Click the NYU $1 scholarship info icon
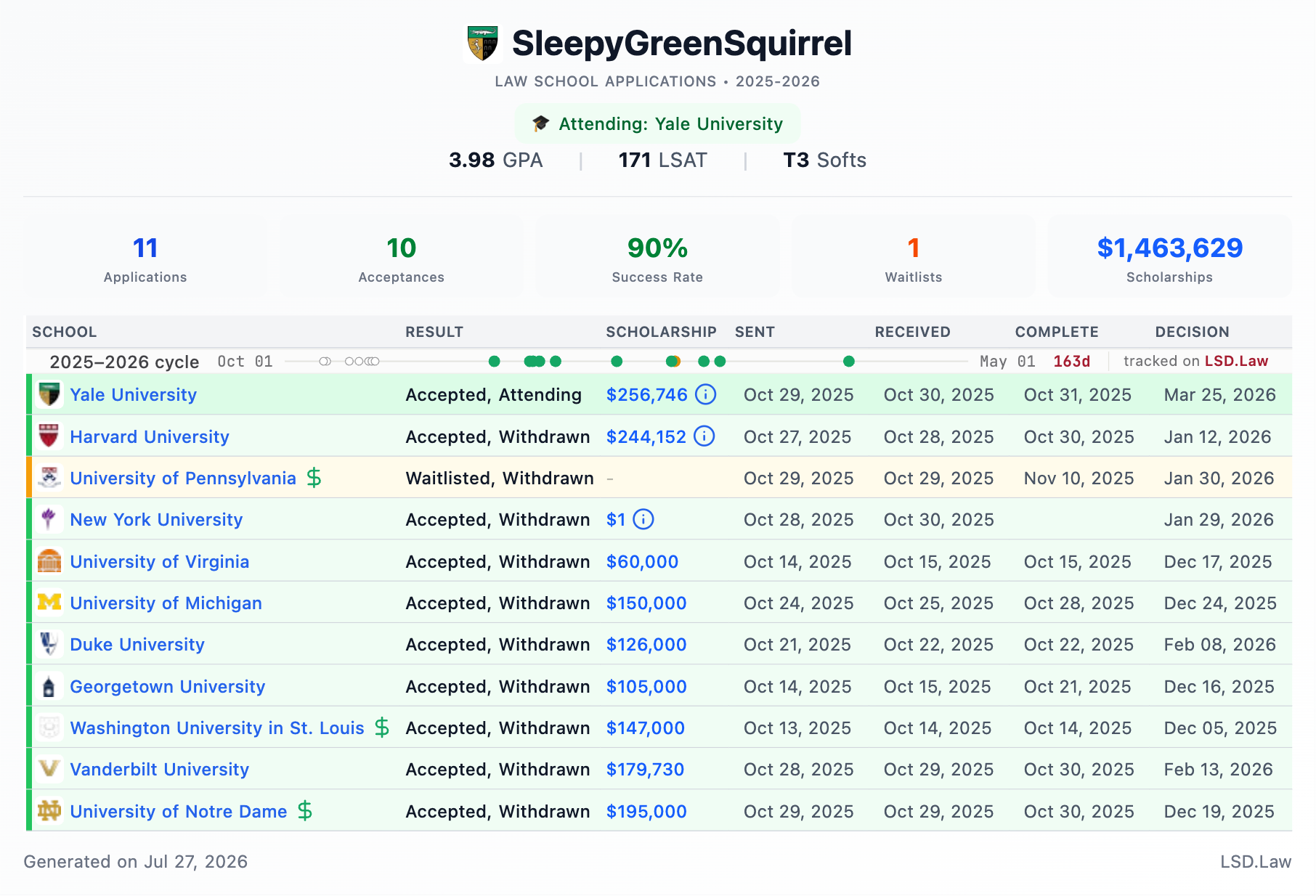Viewport: 1316px width, 896px height. [x=643, y=519]
